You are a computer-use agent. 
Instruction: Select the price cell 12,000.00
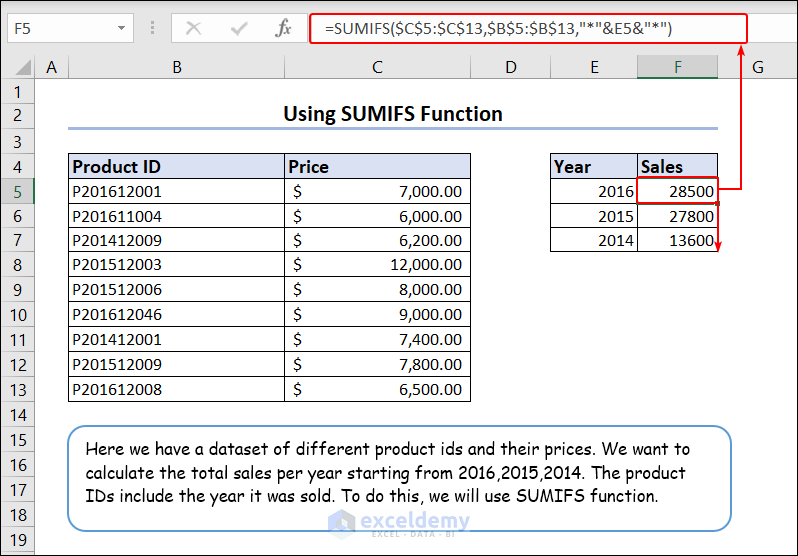(x=377, y=265)
